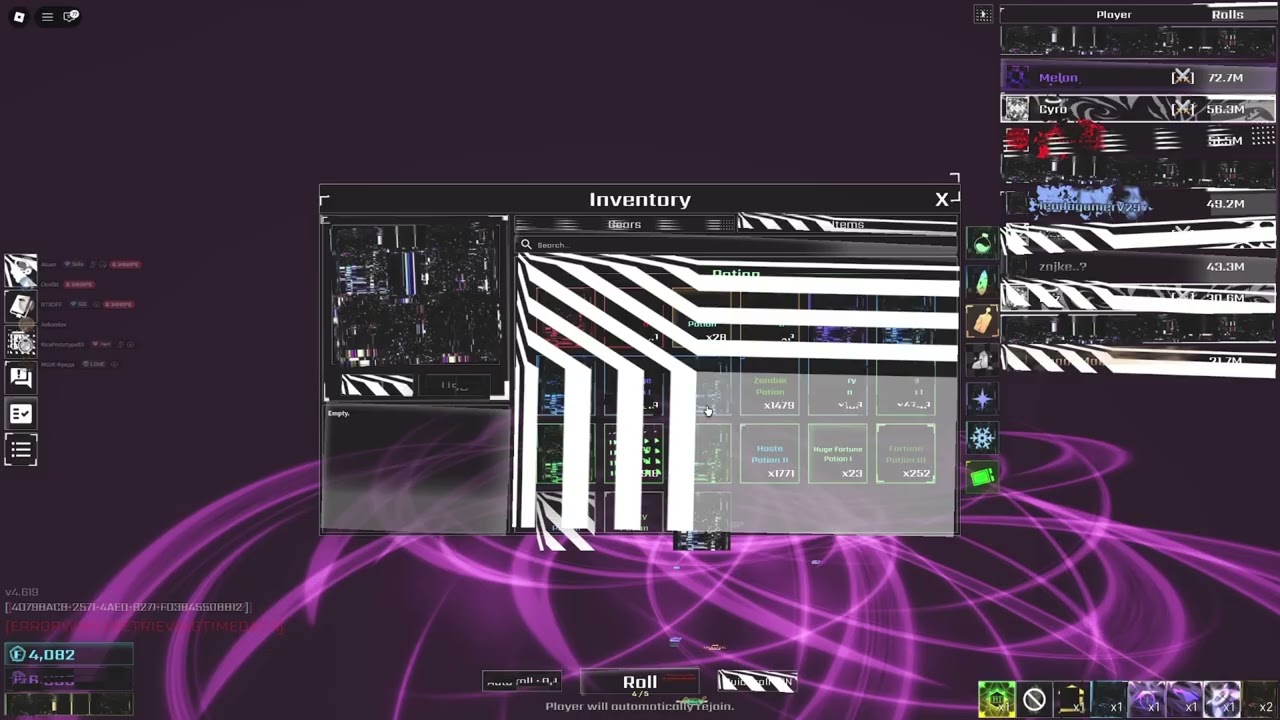Select the grey rock category icon
The height and width of the screenshot is (720, 1280).
click(982, 360)
